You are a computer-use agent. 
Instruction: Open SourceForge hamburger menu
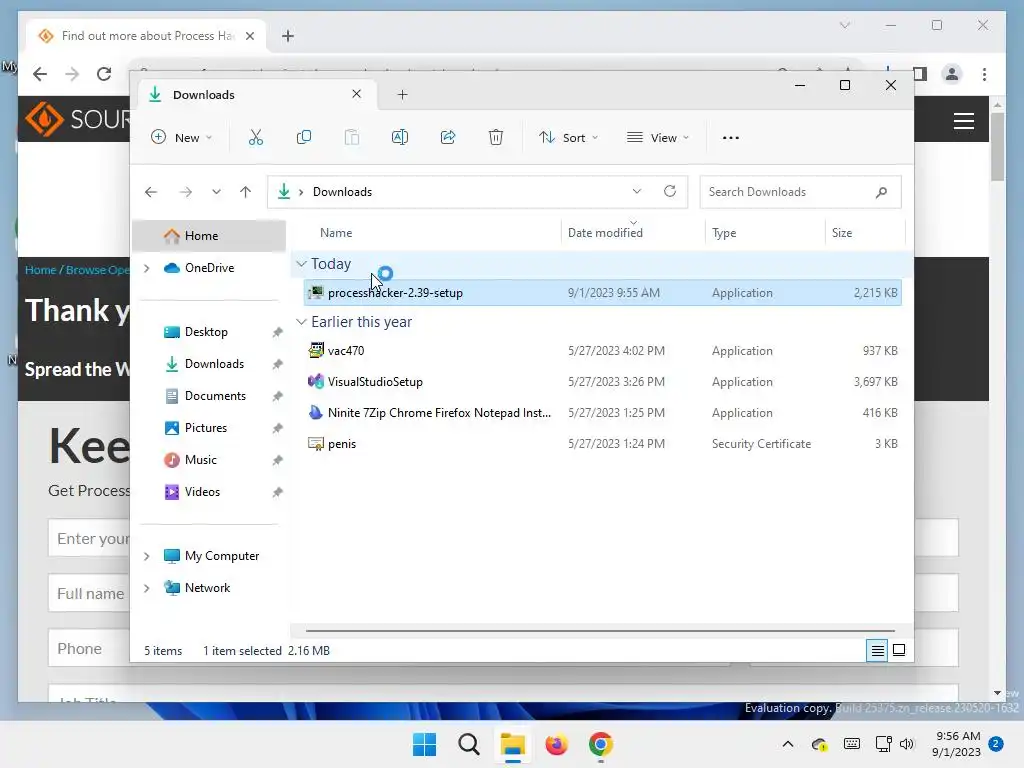coord(964,121)
